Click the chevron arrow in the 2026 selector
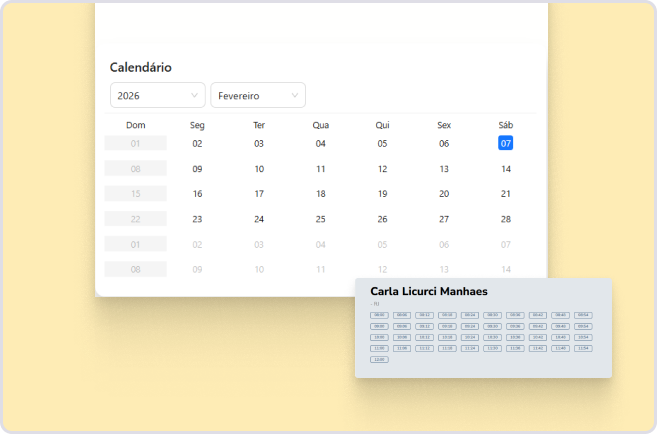The image size is (657, 434). click(x=194, y=96)
